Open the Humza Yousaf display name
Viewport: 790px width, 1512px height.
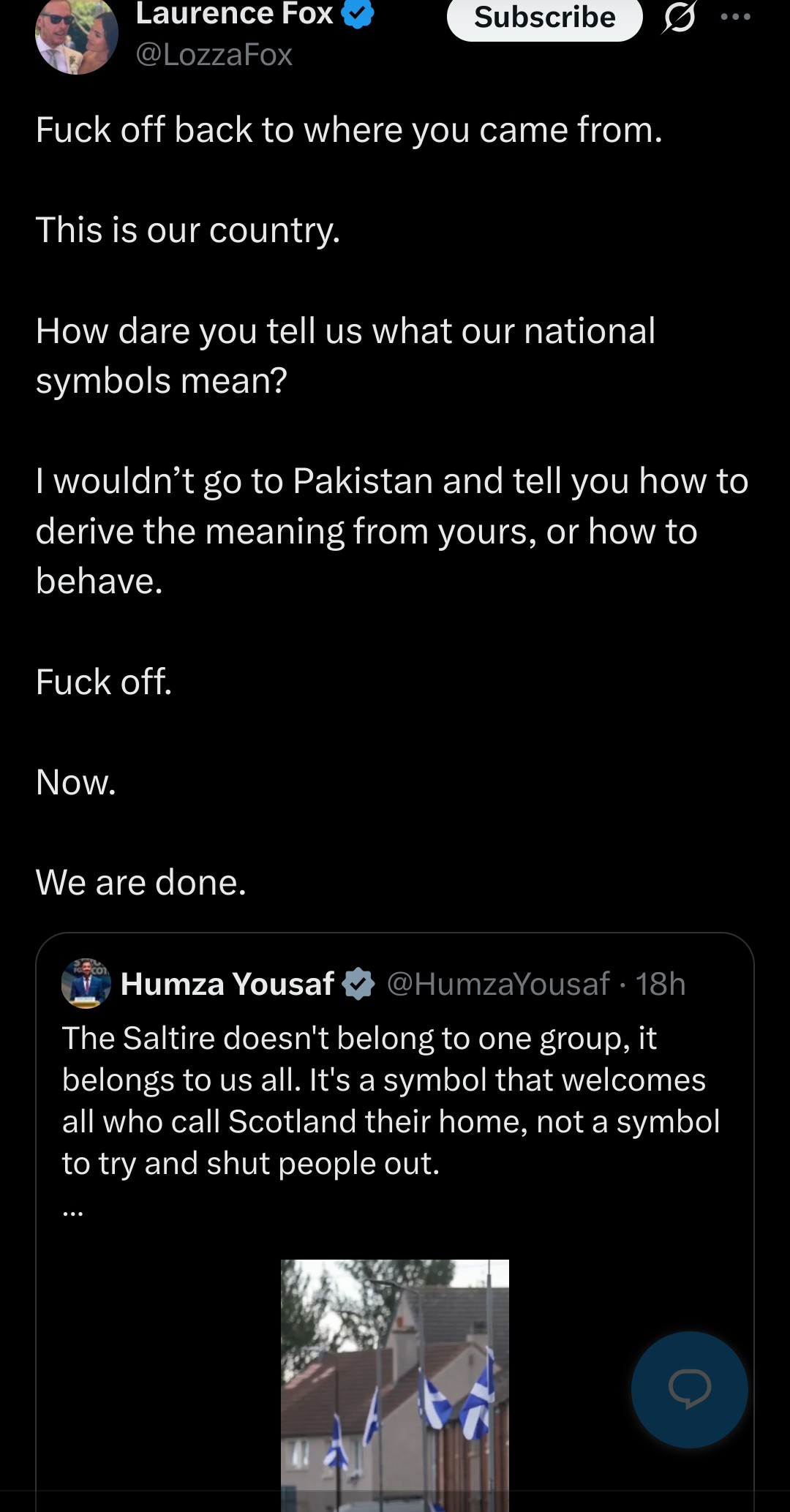click(x=227, y=984)
